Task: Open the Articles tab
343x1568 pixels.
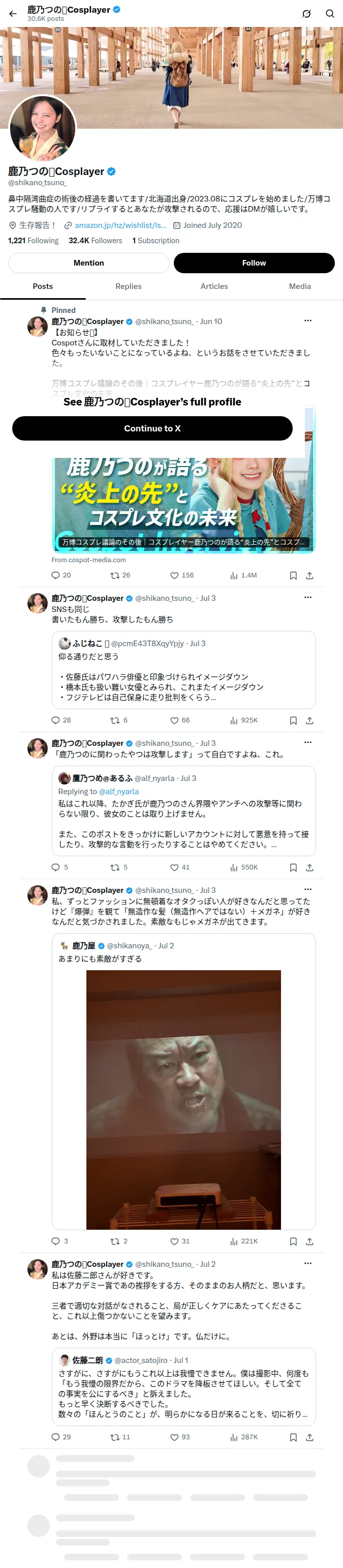Action: [214, 286]
